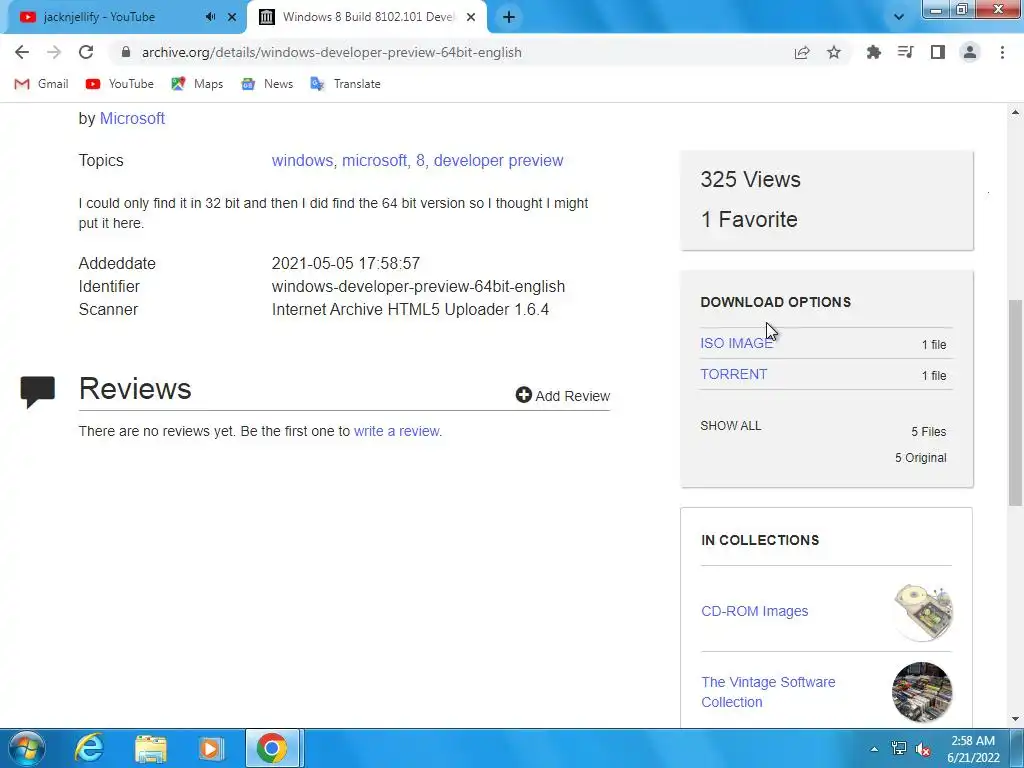Click the Internet Archive HTML5 Uploader 1.6.4 text
1024x768 pixels.
[410, 310]
